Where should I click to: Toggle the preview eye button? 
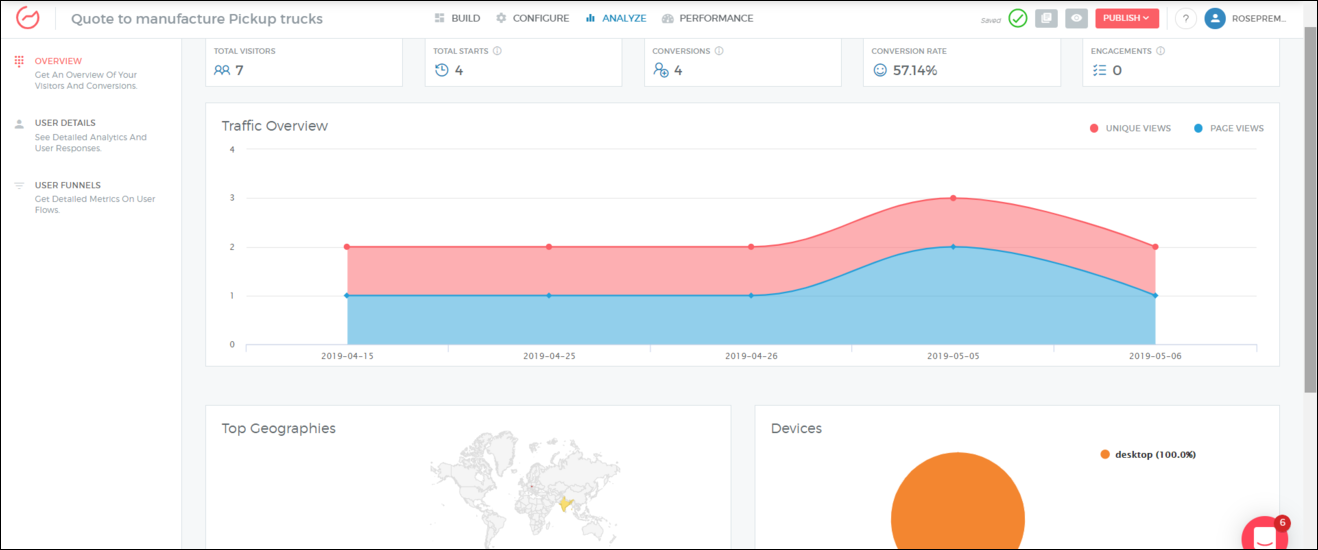pyautogui.click(x=1076, y=18)
